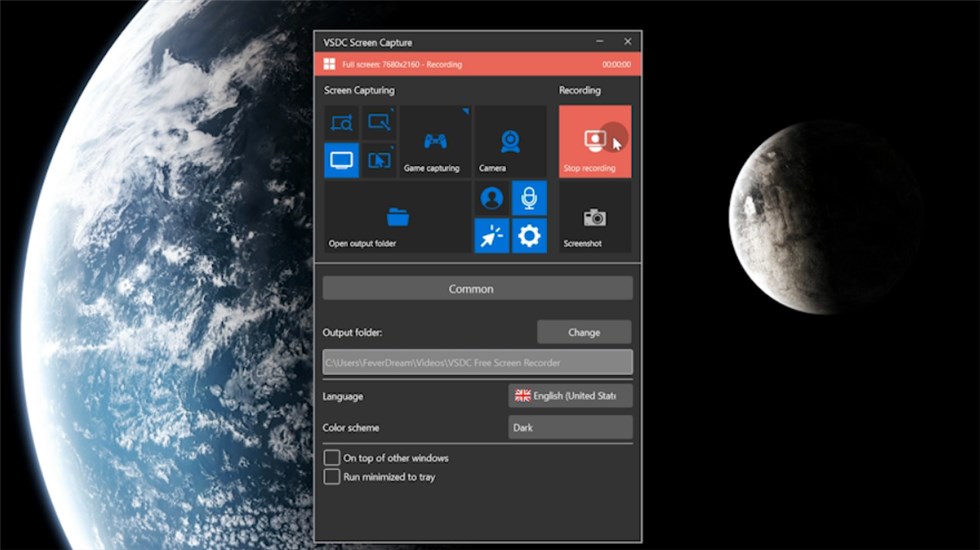Click the Screen Capturing section label
This screenshot has width=980, height=550.
(359, 90)
